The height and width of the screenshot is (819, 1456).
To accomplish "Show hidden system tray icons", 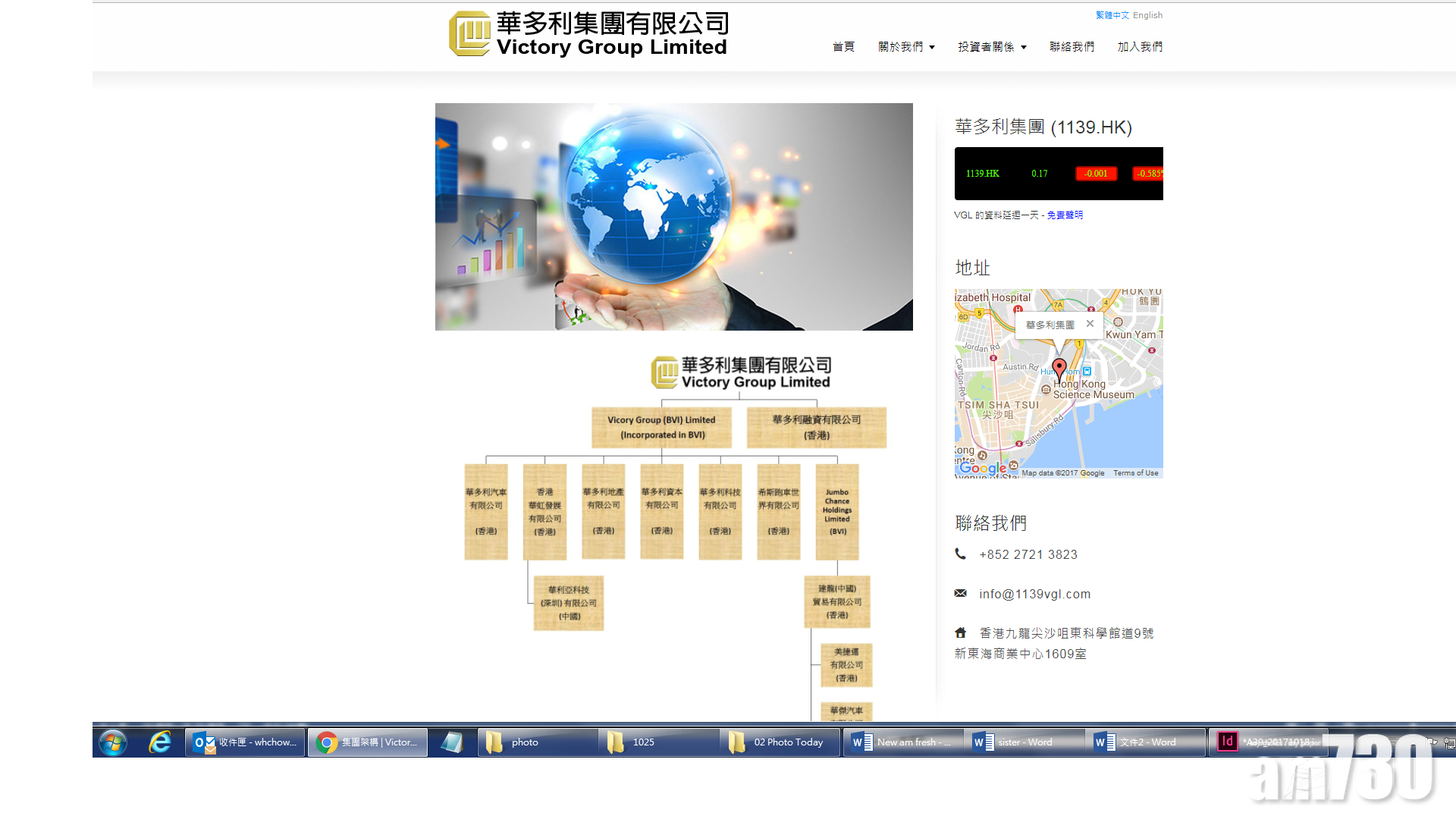I will (x=1413, y=742).
